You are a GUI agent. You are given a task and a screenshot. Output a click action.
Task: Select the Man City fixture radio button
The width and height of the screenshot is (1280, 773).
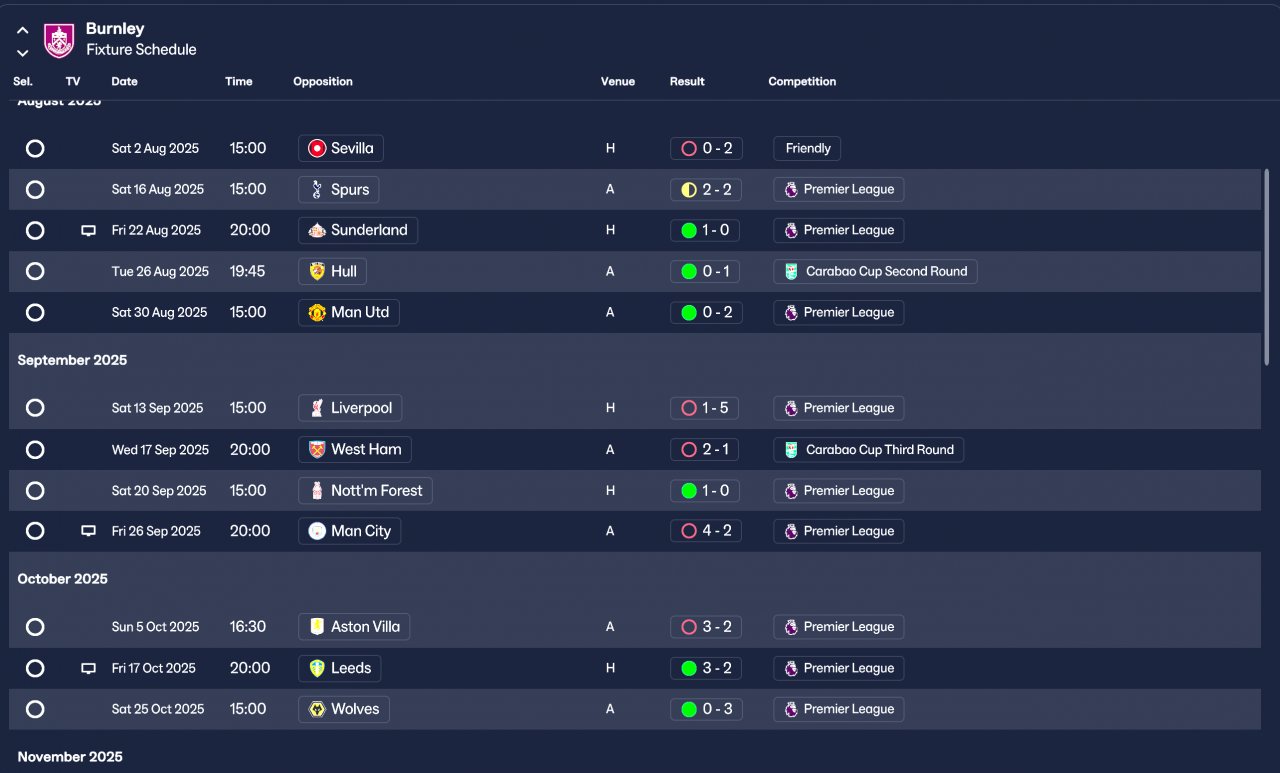[x=35, y=532]
